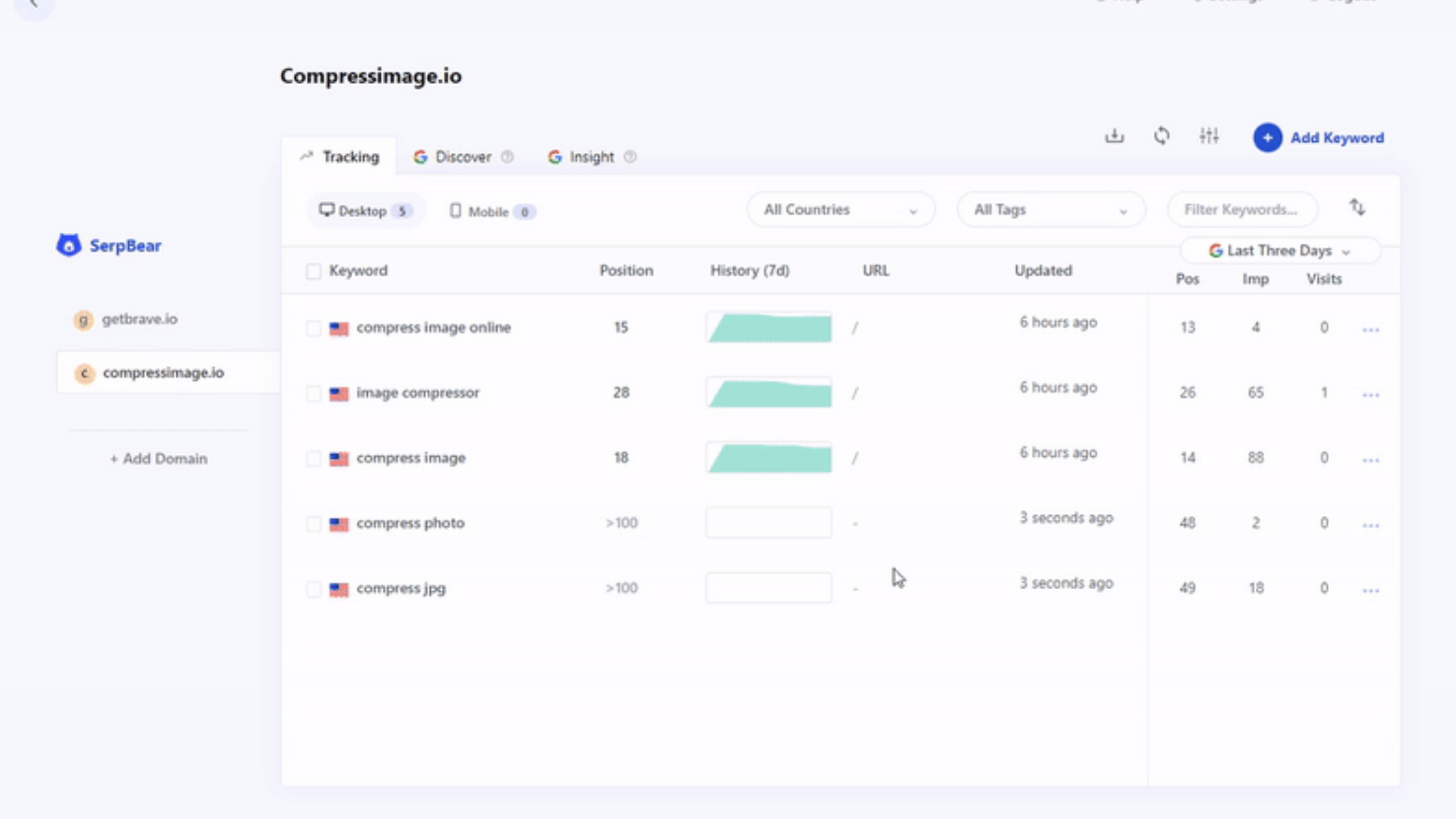Select the Mobile device tab
1456x819 pixels.
pos(491,211)
